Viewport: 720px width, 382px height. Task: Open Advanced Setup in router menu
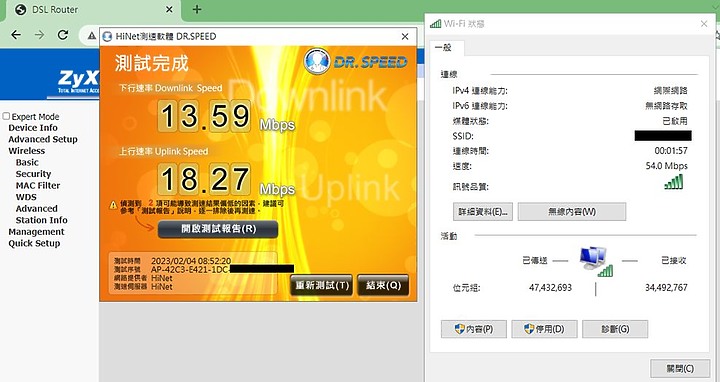pos(43,139)
